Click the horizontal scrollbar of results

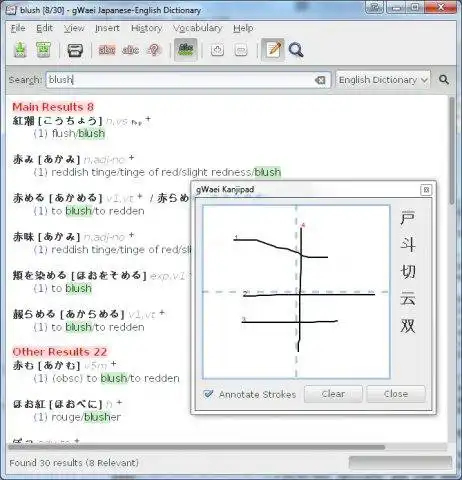[x=196, y=447]
